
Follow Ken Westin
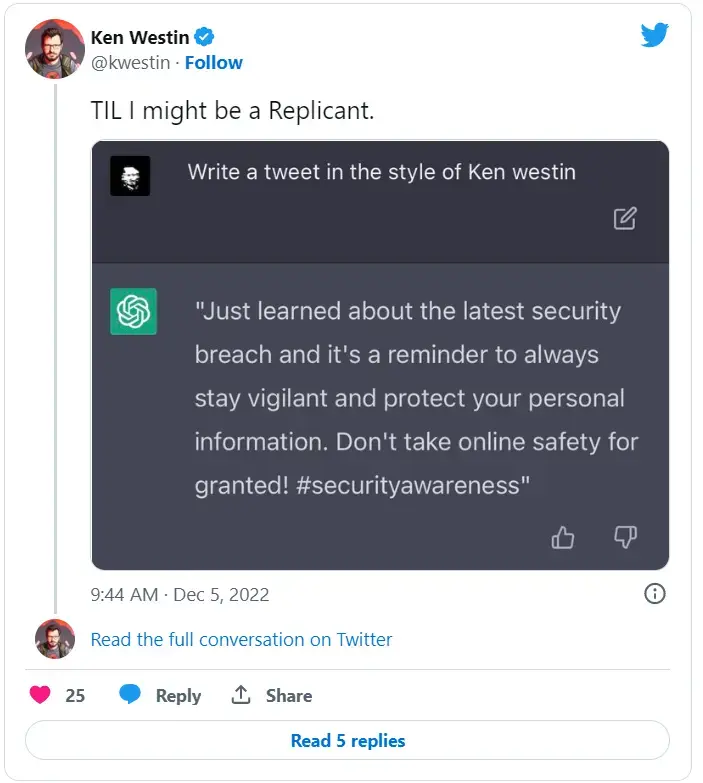coord(213,62)
